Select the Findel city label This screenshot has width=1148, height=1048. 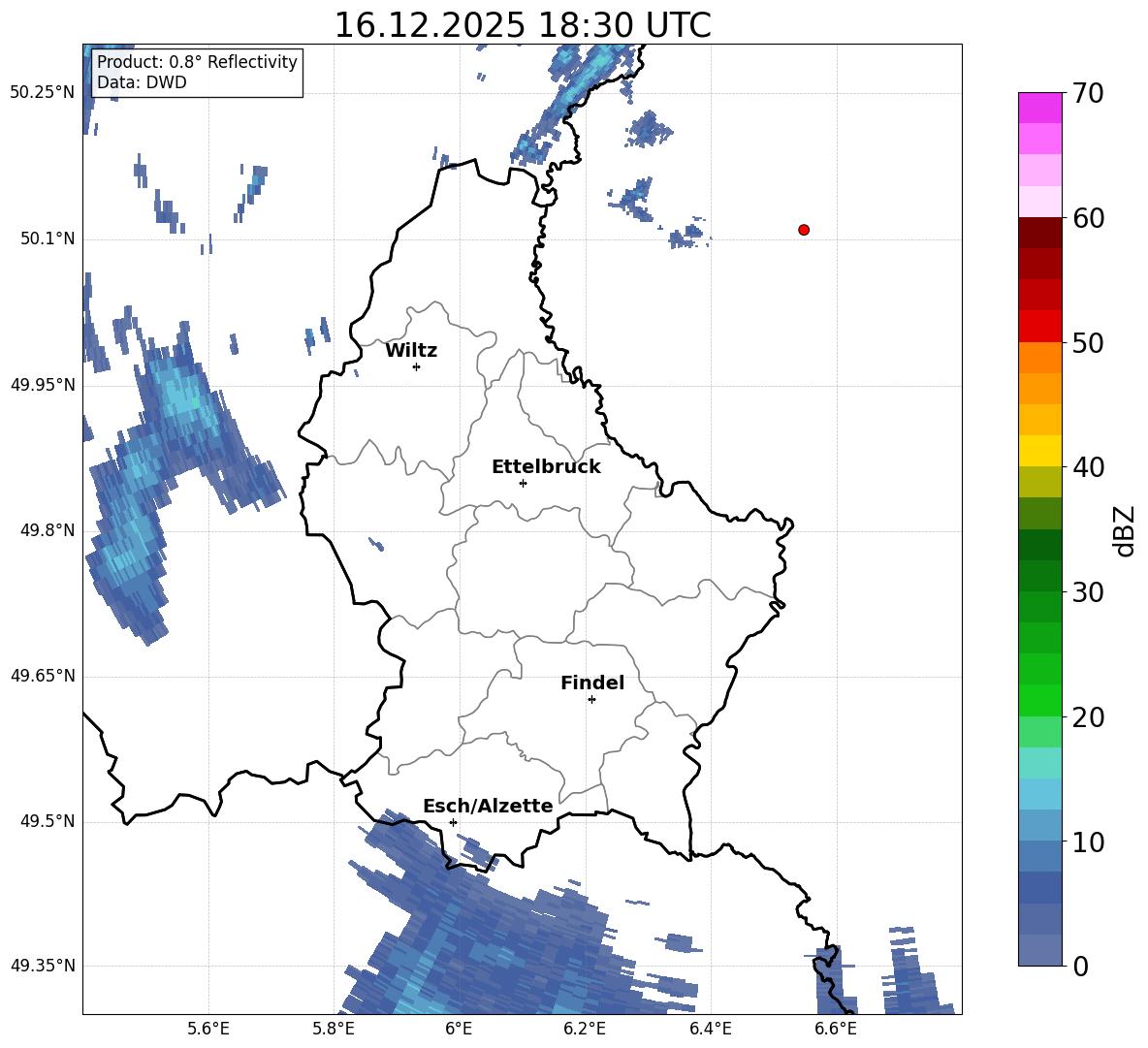click(592, 683)
